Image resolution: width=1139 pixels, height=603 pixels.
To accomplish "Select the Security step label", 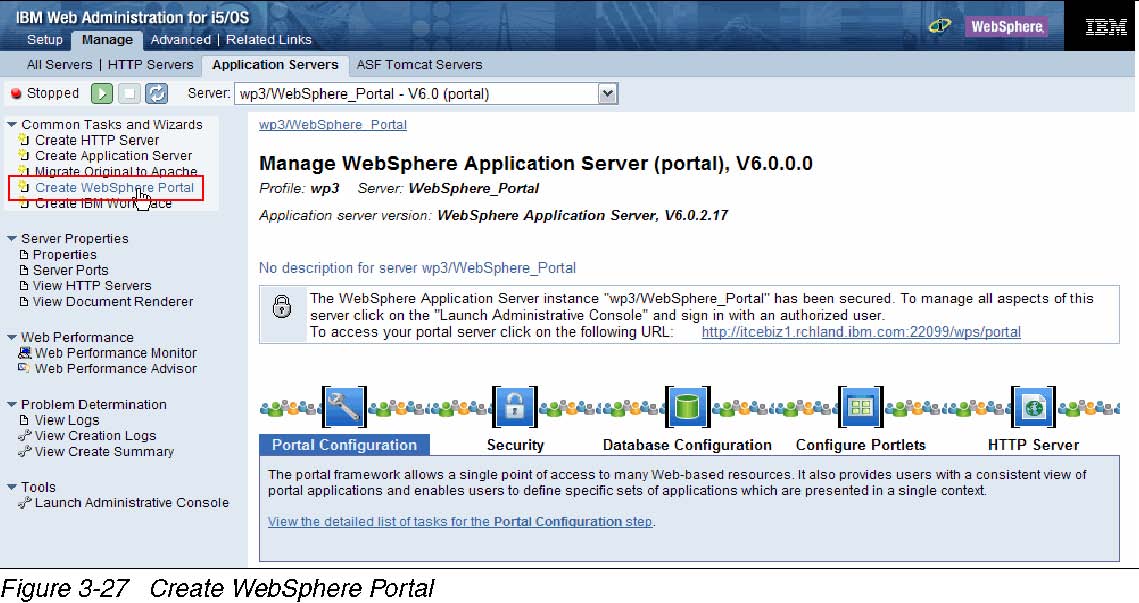I will pos(515,445).
